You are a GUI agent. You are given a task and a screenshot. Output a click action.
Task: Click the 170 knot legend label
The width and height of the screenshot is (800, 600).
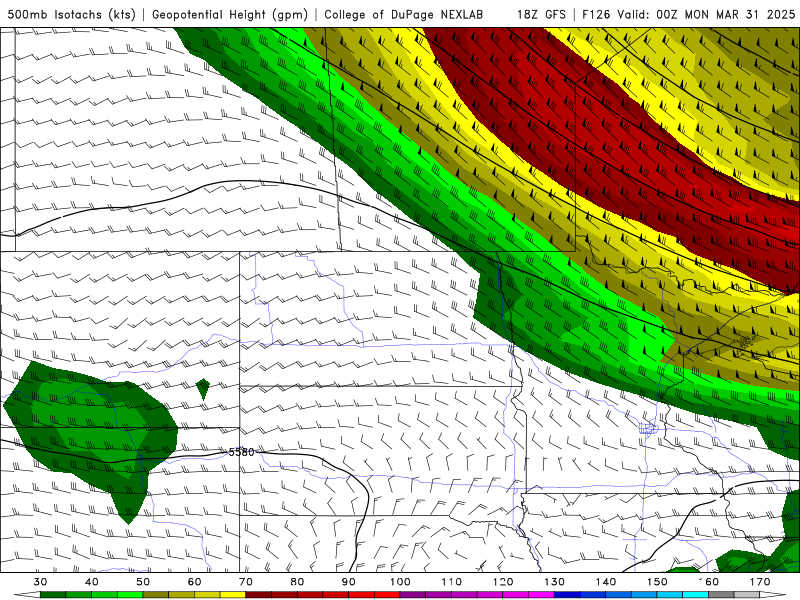(x=760, y=582)
